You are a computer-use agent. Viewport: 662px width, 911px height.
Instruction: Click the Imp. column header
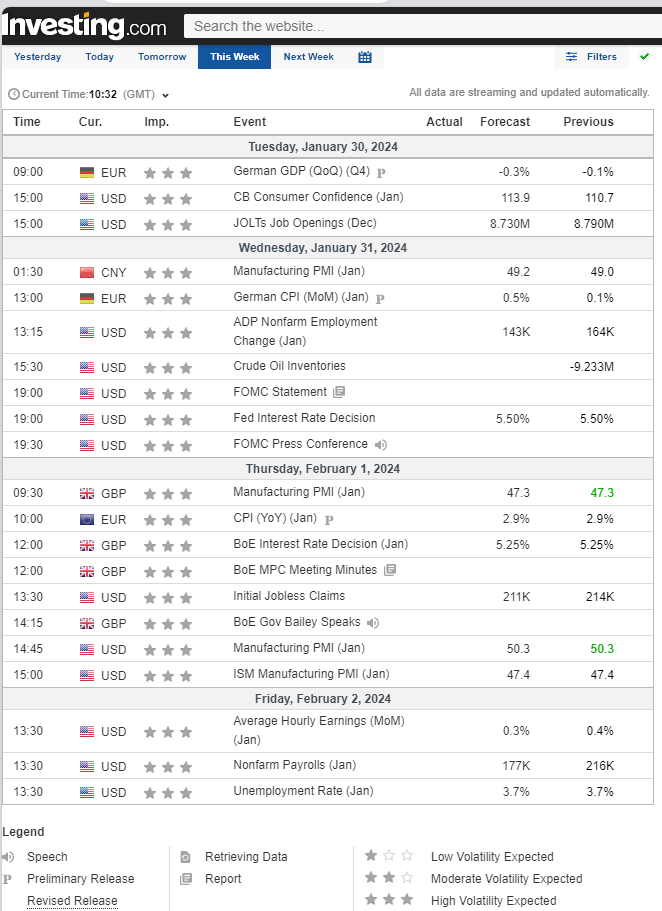coord(157,122)
